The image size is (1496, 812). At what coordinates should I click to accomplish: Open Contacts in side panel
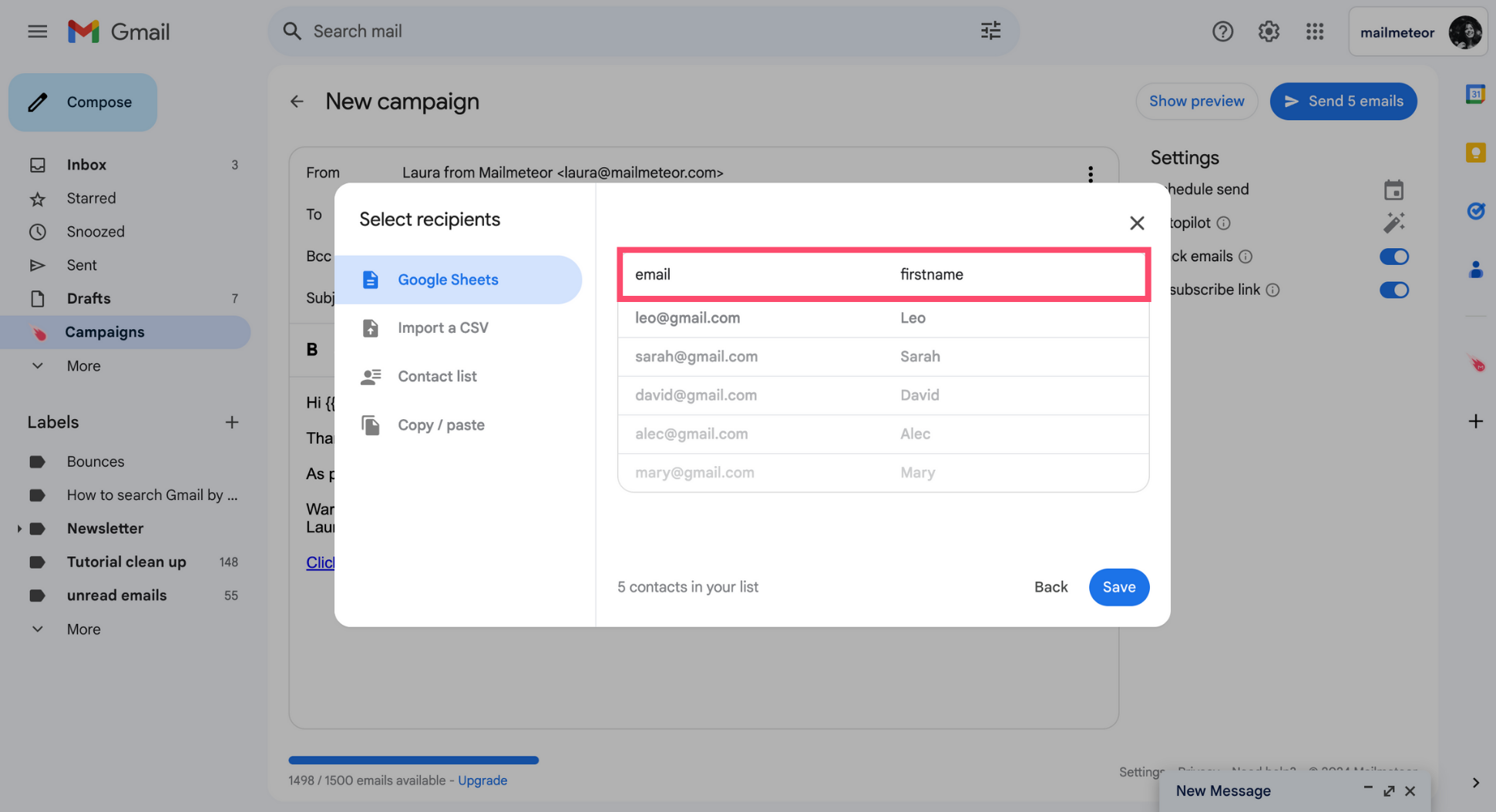[x=1475, y=270]
